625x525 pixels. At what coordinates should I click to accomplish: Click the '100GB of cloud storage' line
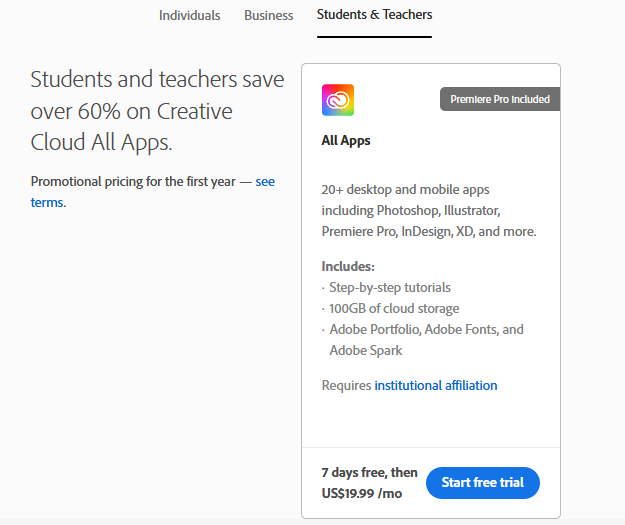click(394, 309)
